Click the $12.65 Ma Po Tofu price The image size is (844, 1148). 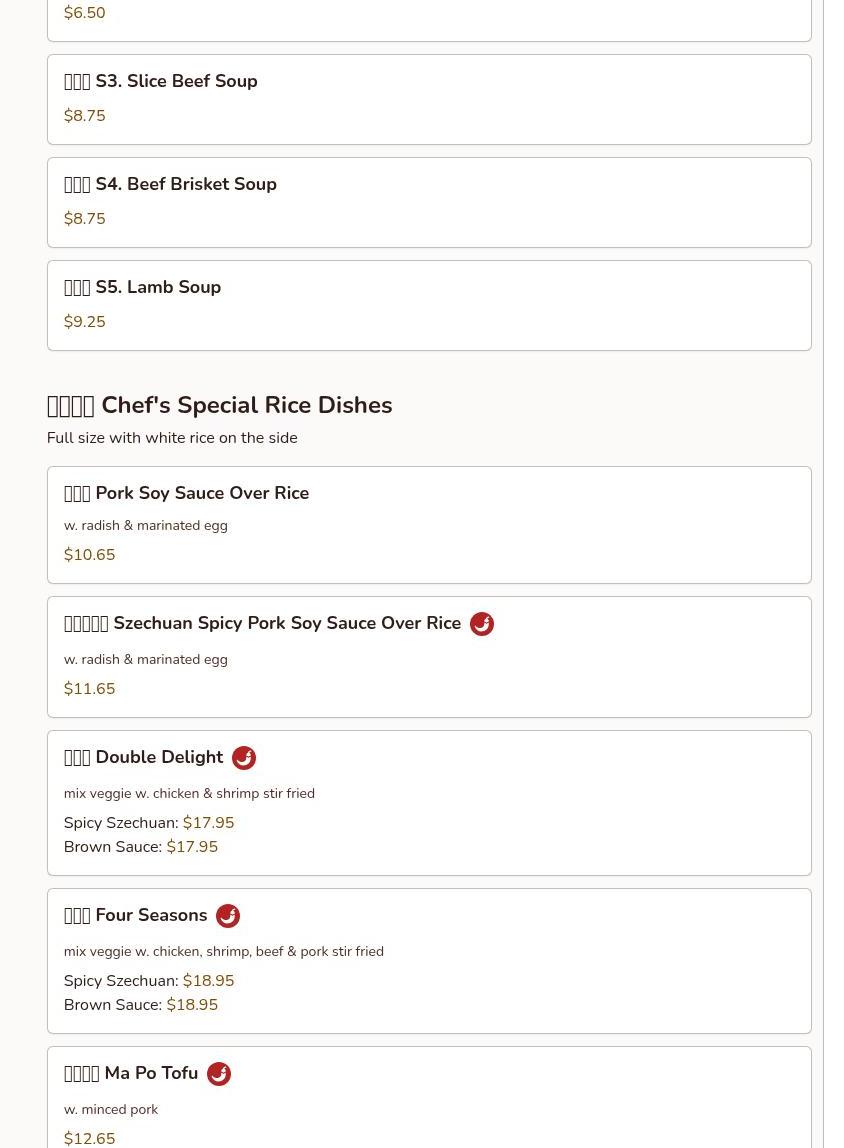[x=89, y=1138]
